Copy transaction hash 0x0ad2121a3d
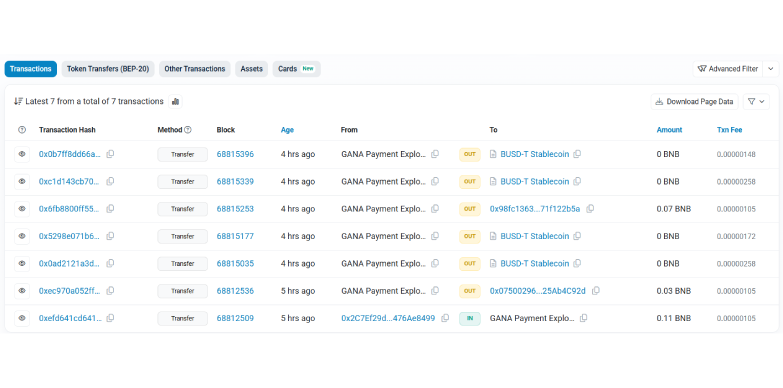The image size is (783, 388). (110, 263)
